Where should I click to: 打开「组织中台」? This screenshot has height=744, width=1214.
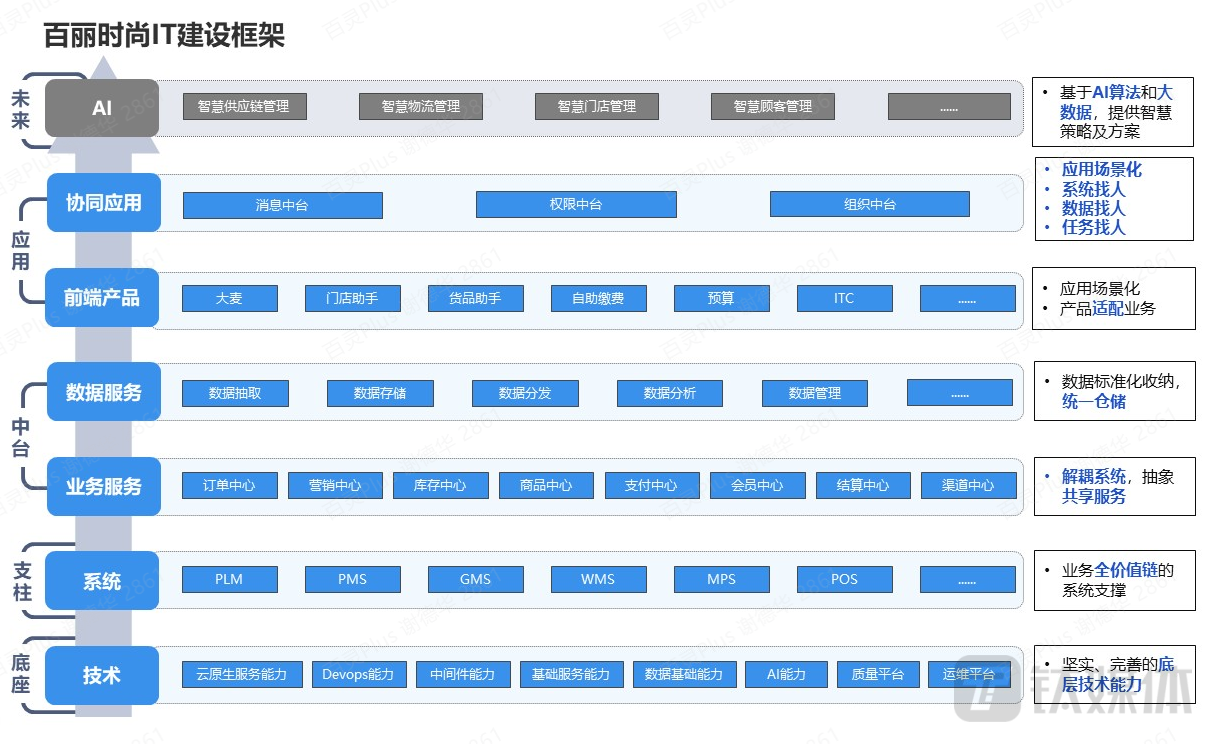pos(869,203)
